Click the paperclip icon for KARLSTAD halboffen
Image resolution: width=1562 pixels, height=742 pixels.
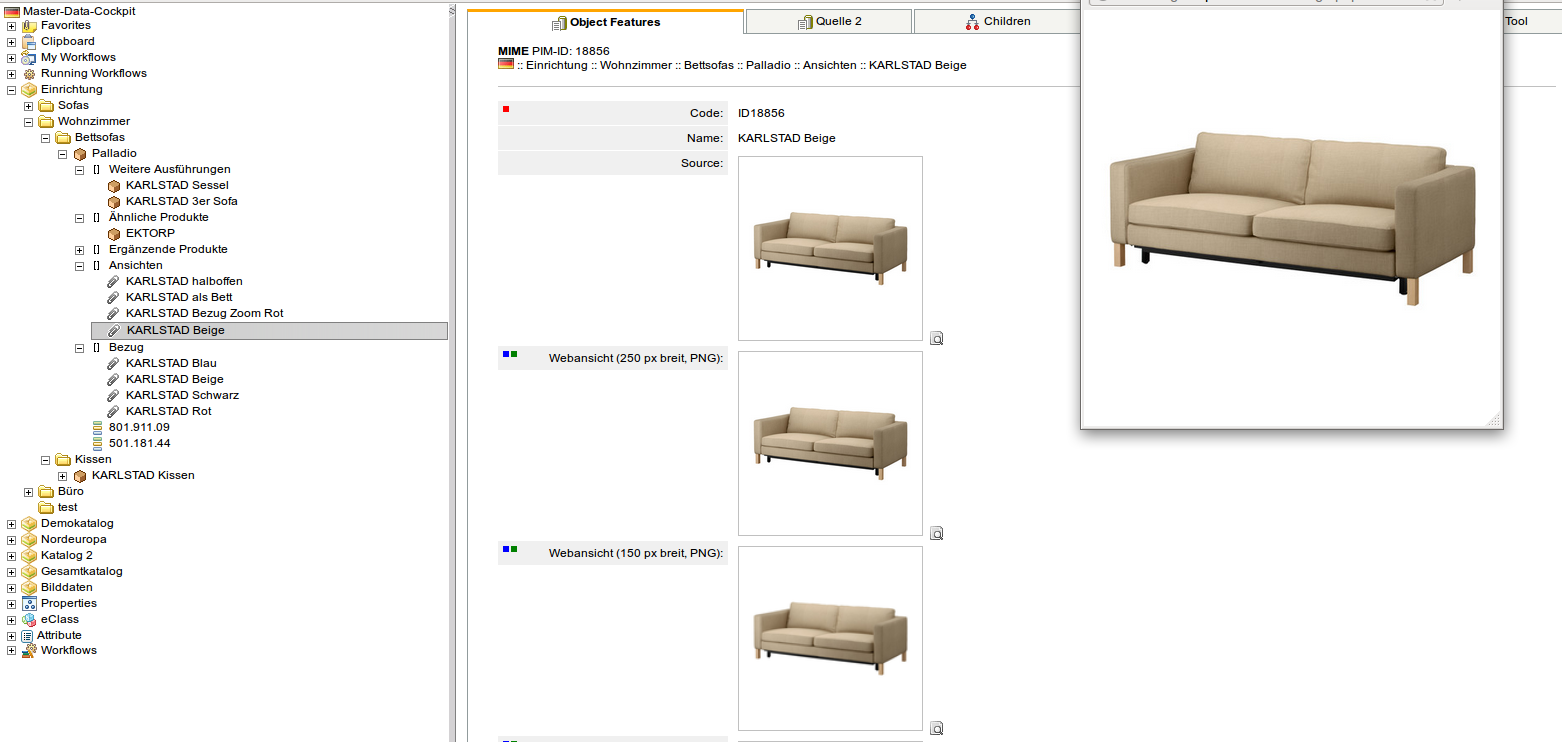click(x=114, y=282)
